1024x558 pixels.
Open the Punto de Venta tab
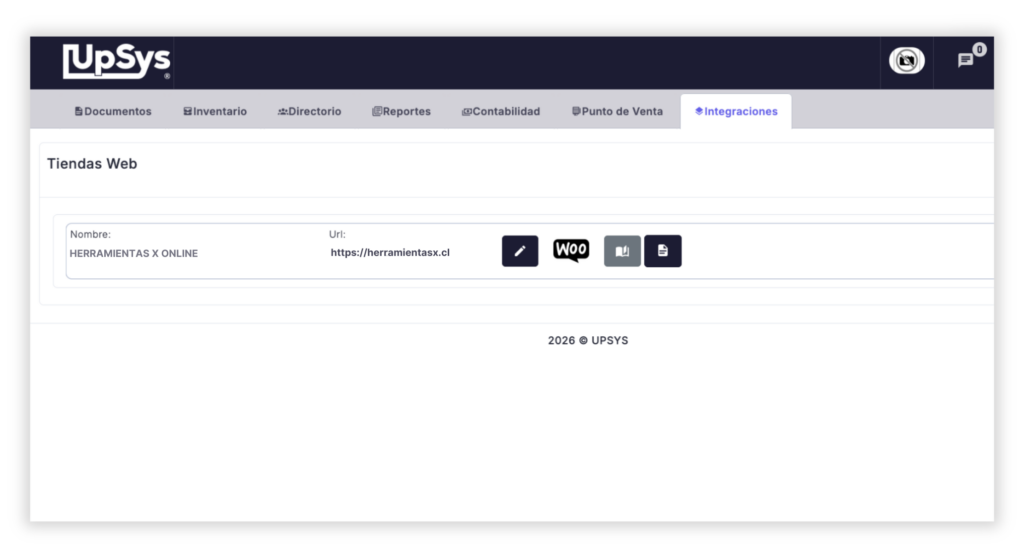pos(617,112)
